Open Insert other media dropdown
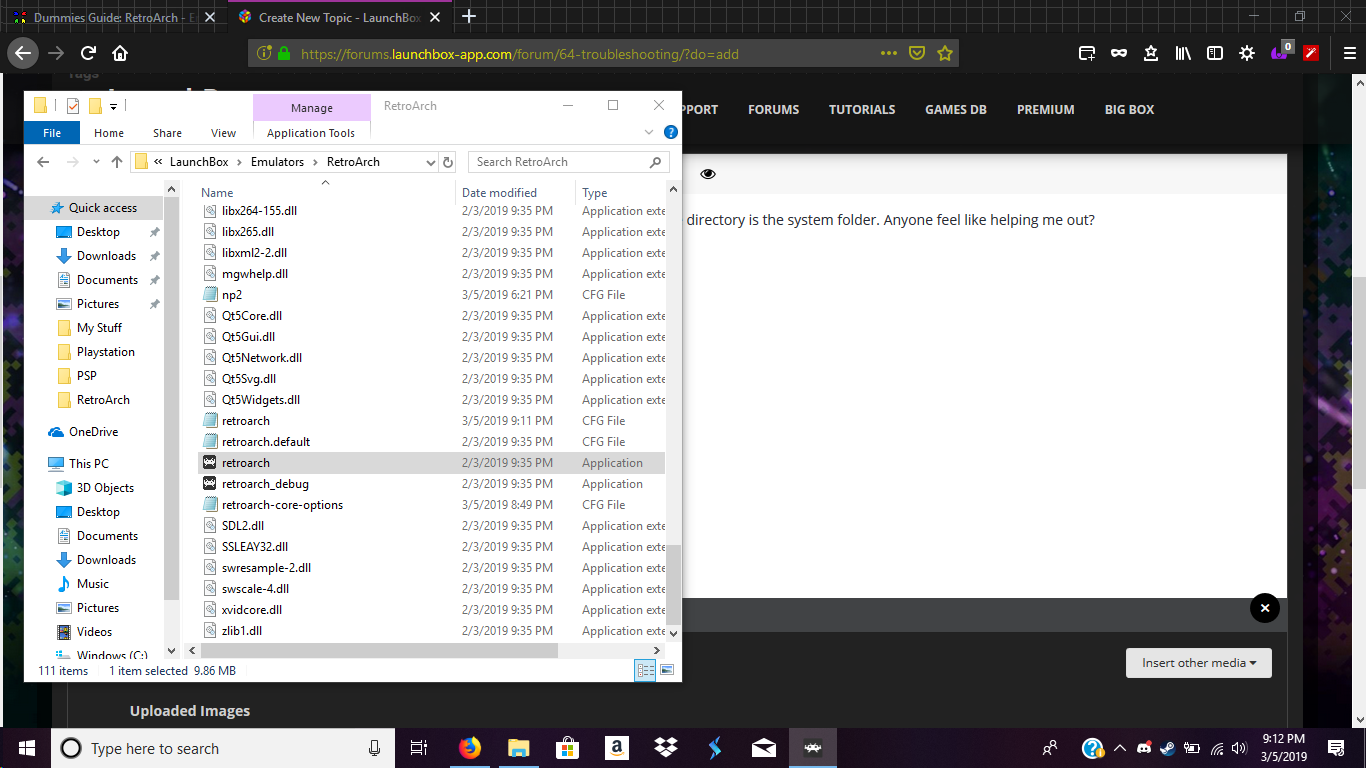 (x=1199, y=663)
